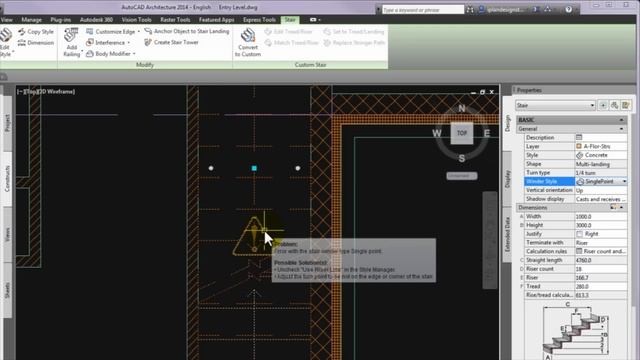Open the Project tab on the left sidebar
Image resolution: width=640 pixels, height=360 pixels.
(7, 123)
